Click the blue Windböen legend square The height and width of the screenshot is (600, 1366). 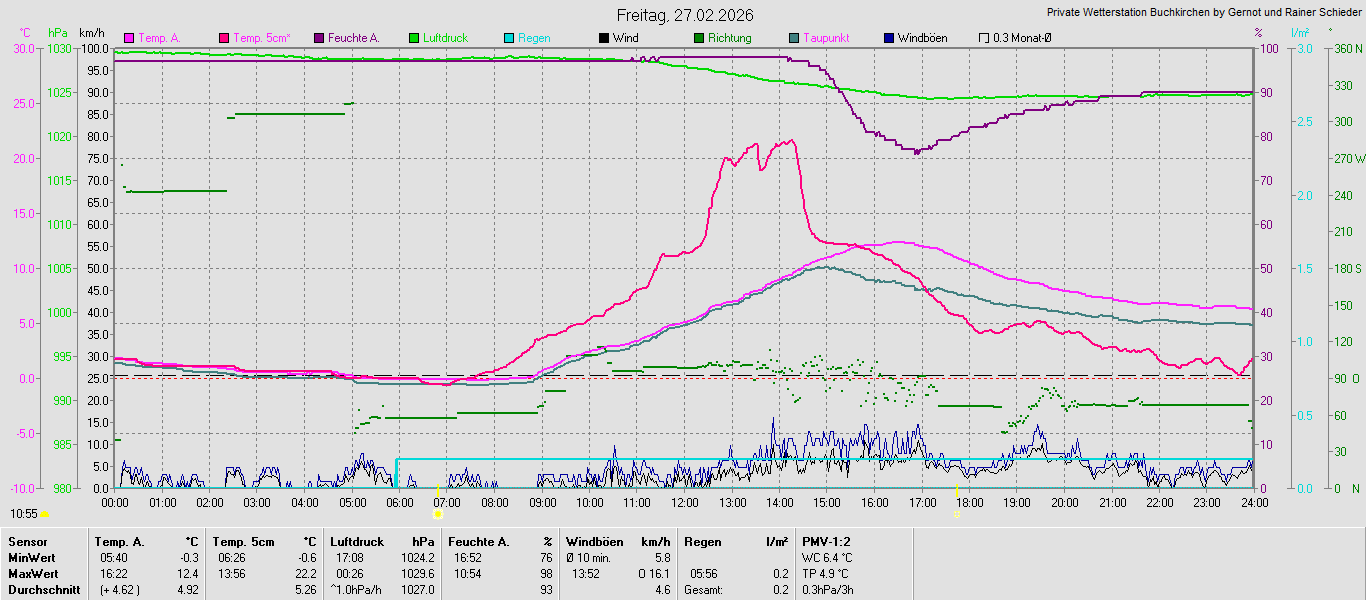pyautogui.click(x=888, y=38)
